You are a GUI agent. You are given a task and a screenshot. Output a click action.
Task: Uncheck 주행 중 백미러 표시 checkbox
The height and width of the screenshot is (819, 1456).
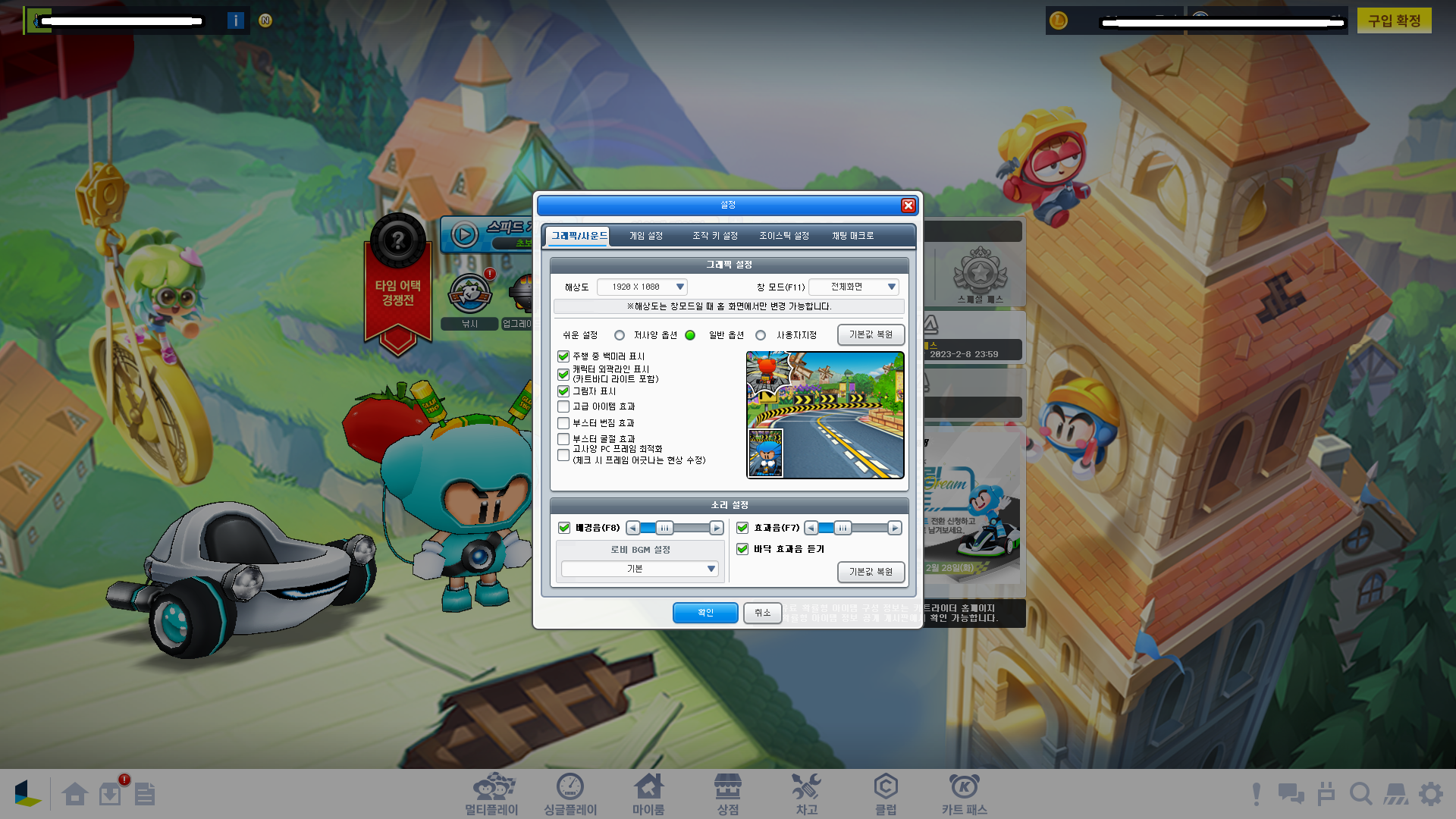563,356
